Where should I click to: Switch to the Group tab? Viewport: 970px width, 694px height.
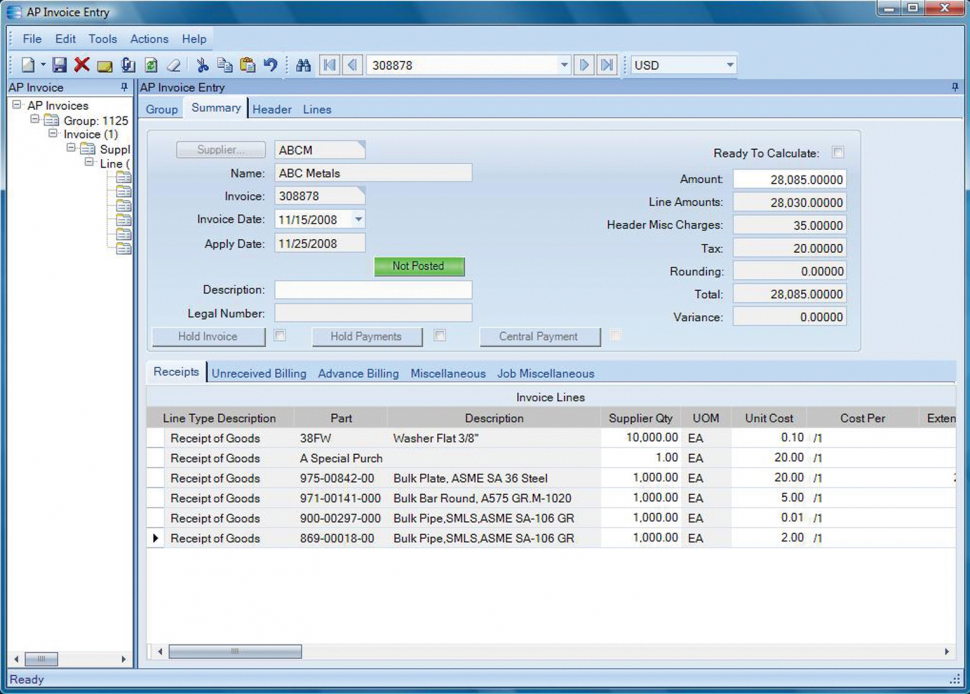[x=162, y=109]
